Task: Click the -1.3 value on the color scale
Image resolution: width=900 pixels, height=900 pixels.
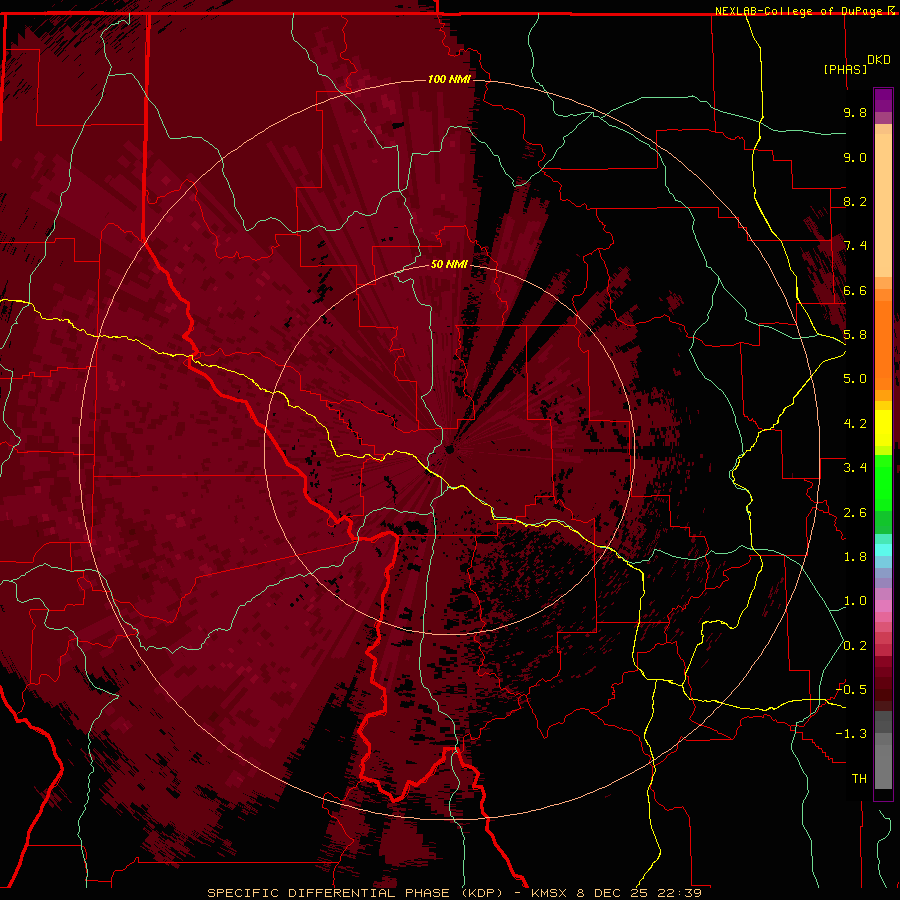Action: click(851, 734)
